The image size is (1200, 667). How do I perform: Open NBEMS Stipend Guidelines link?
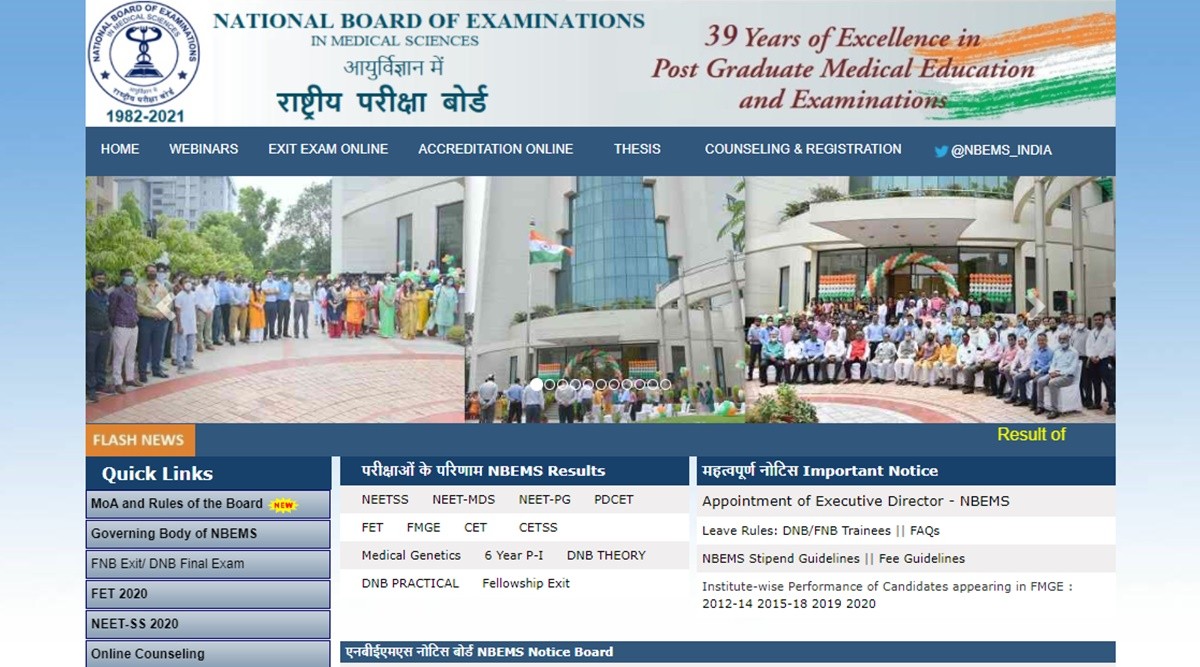[780, 559]
